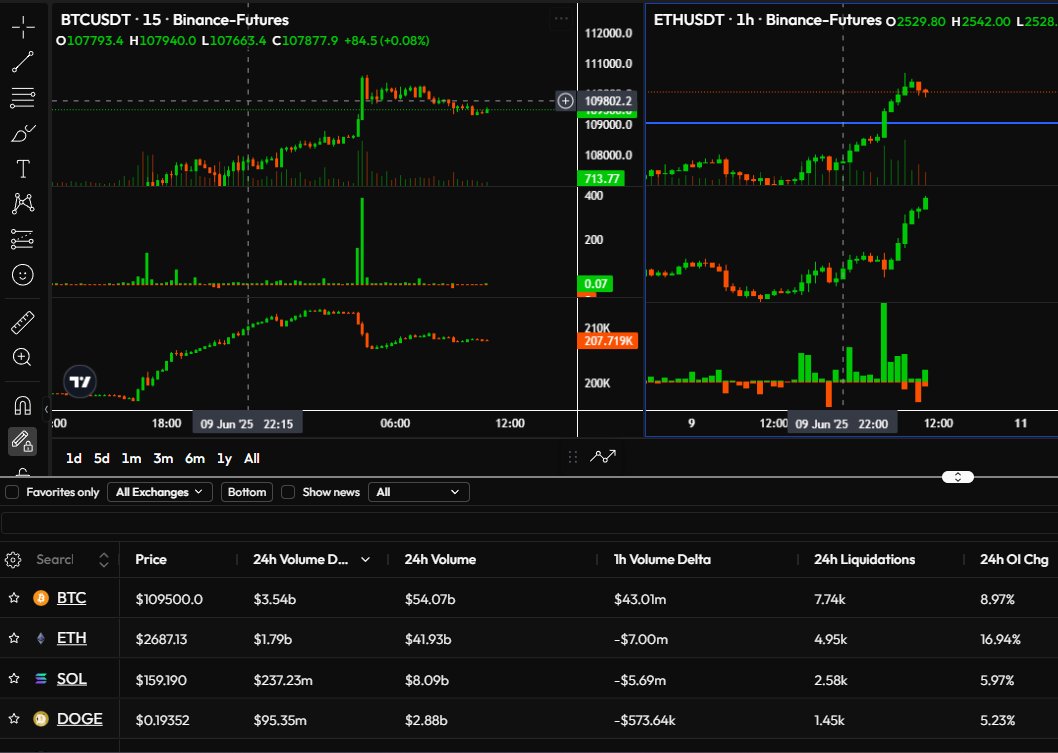Open the DOGE symbol link
This screenshot has width=1058, height=753.
[80, 719]
